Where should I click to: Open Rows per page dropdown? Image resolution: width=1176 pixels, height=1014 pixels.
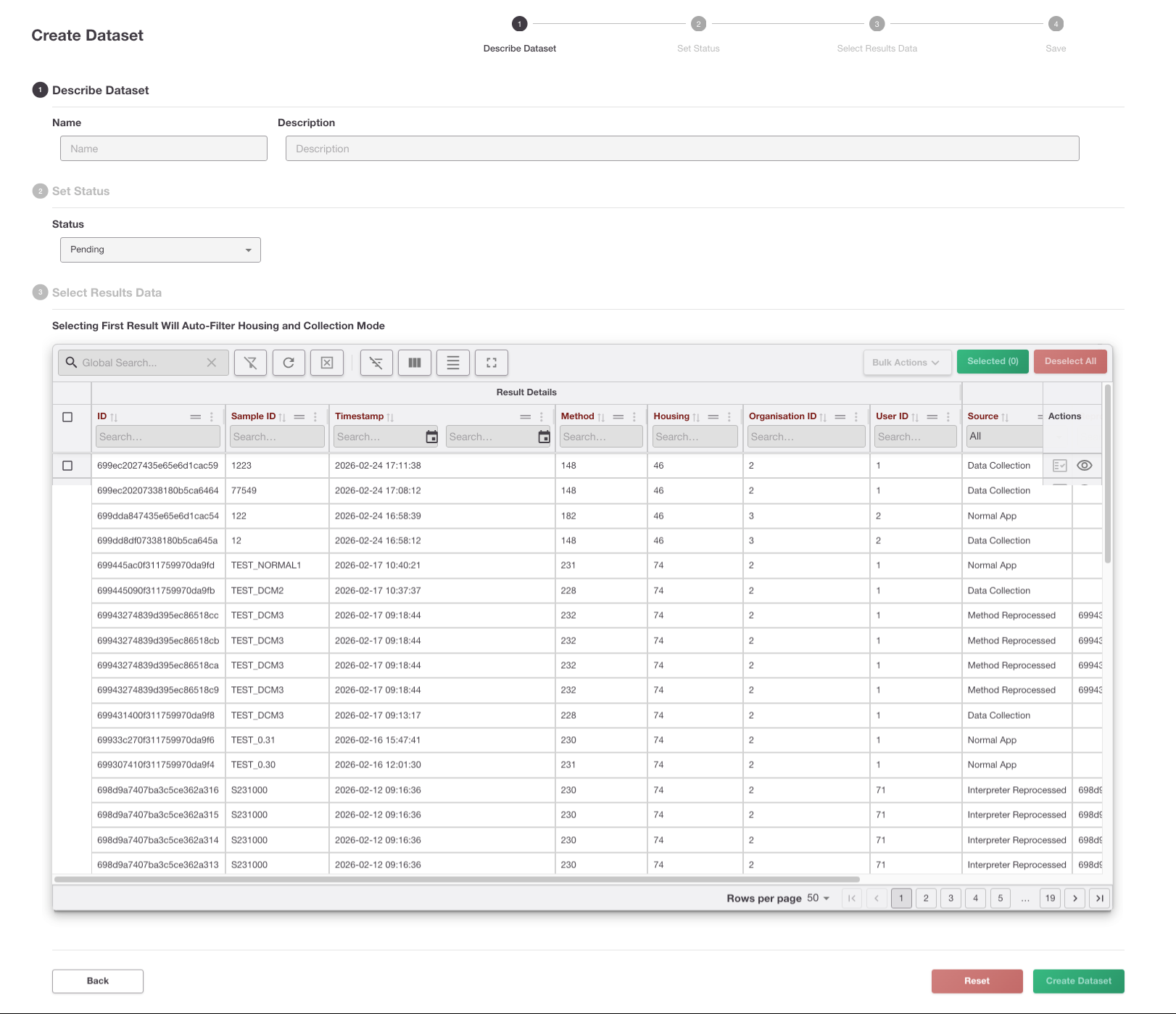pos(819,898)
